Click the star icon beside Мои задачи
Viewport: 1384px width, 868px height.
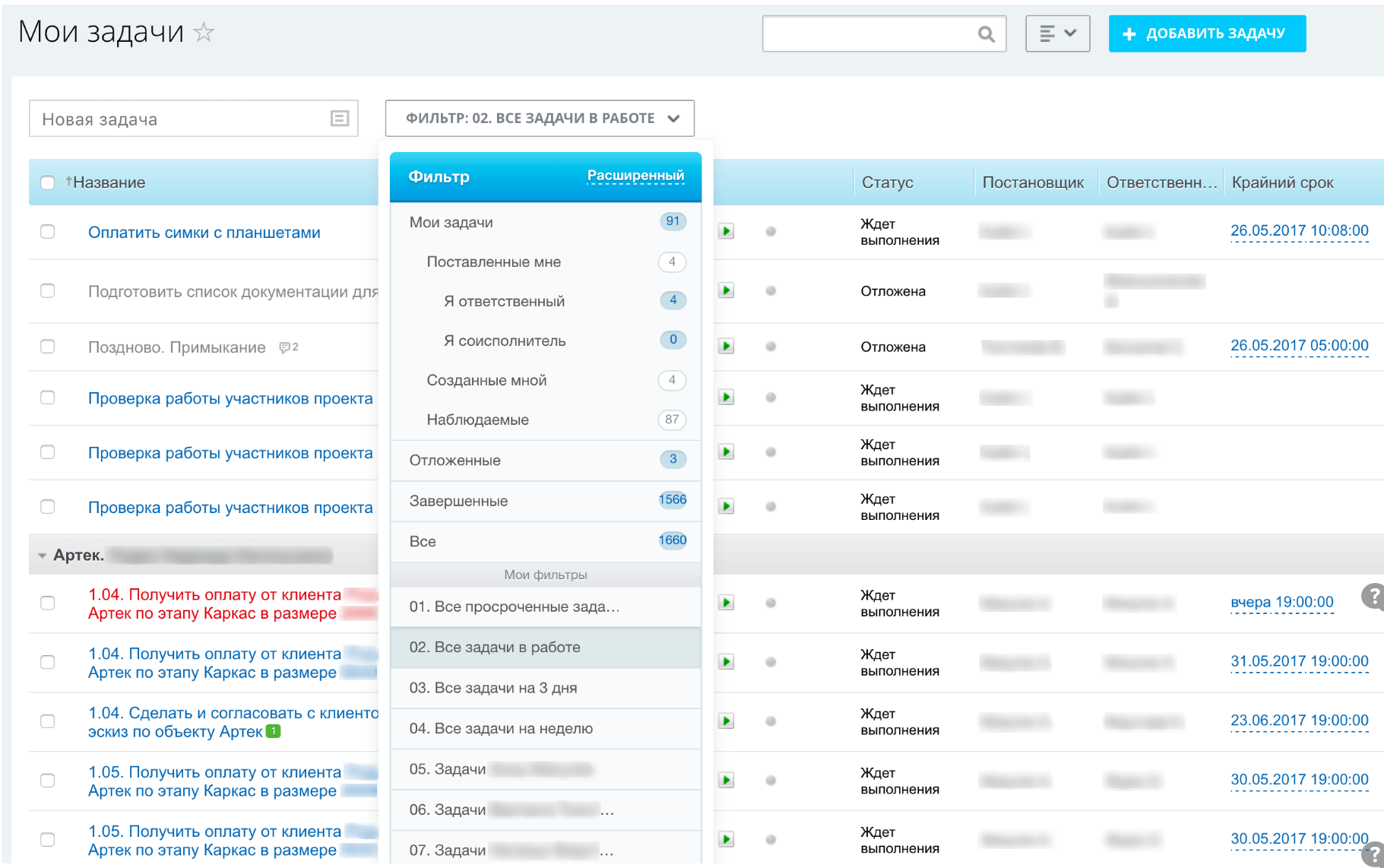pos(204,32)
